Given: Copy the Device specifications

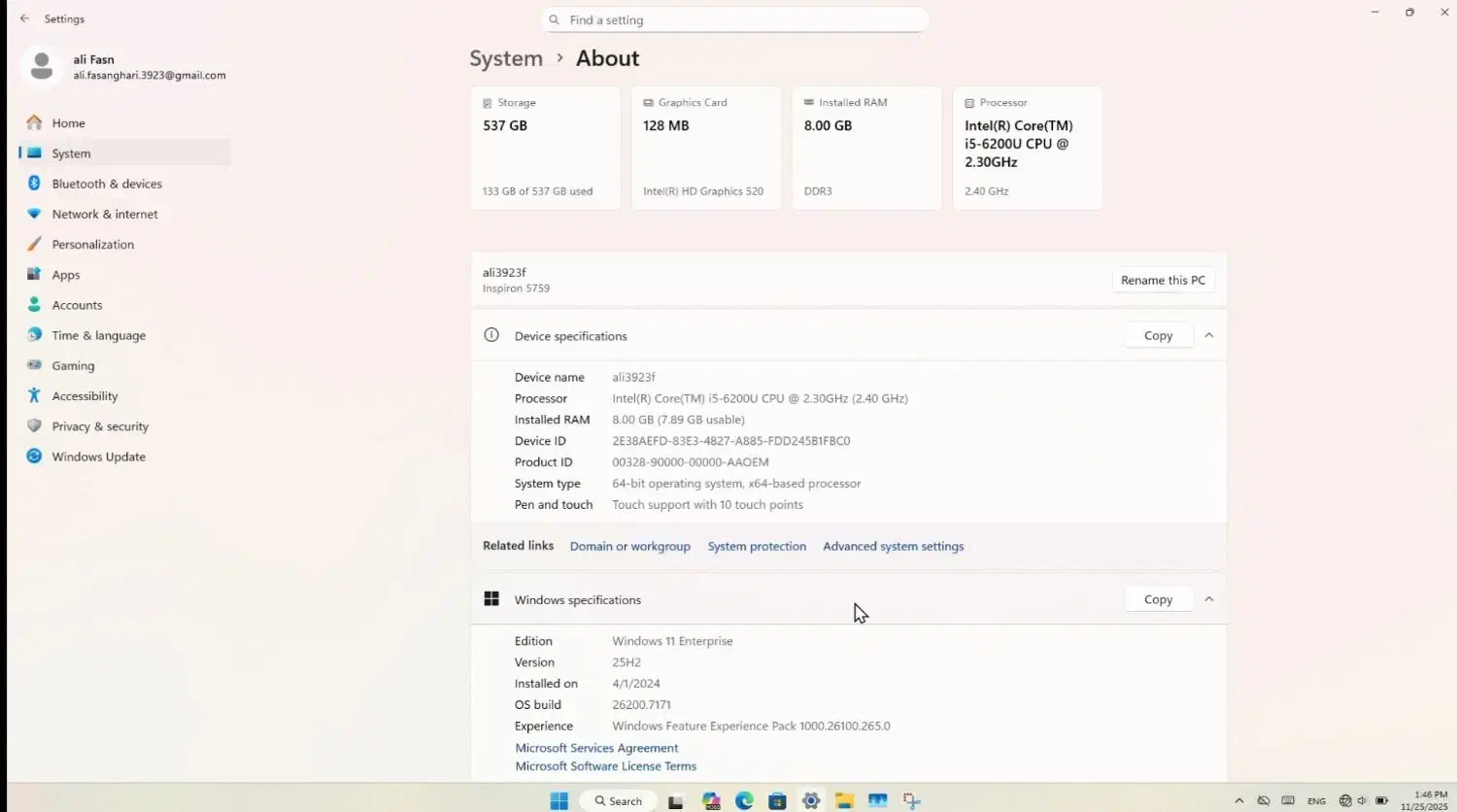Looking at the screenshot, I should [1158, 335].
